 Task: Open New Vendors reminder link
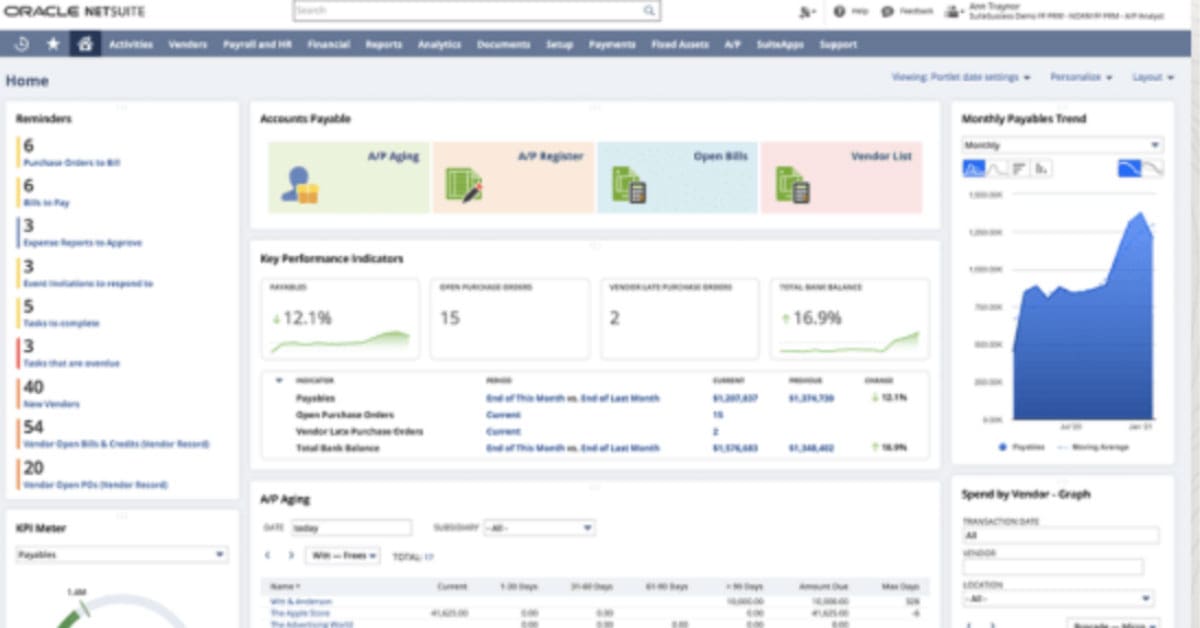coord(51,404)
